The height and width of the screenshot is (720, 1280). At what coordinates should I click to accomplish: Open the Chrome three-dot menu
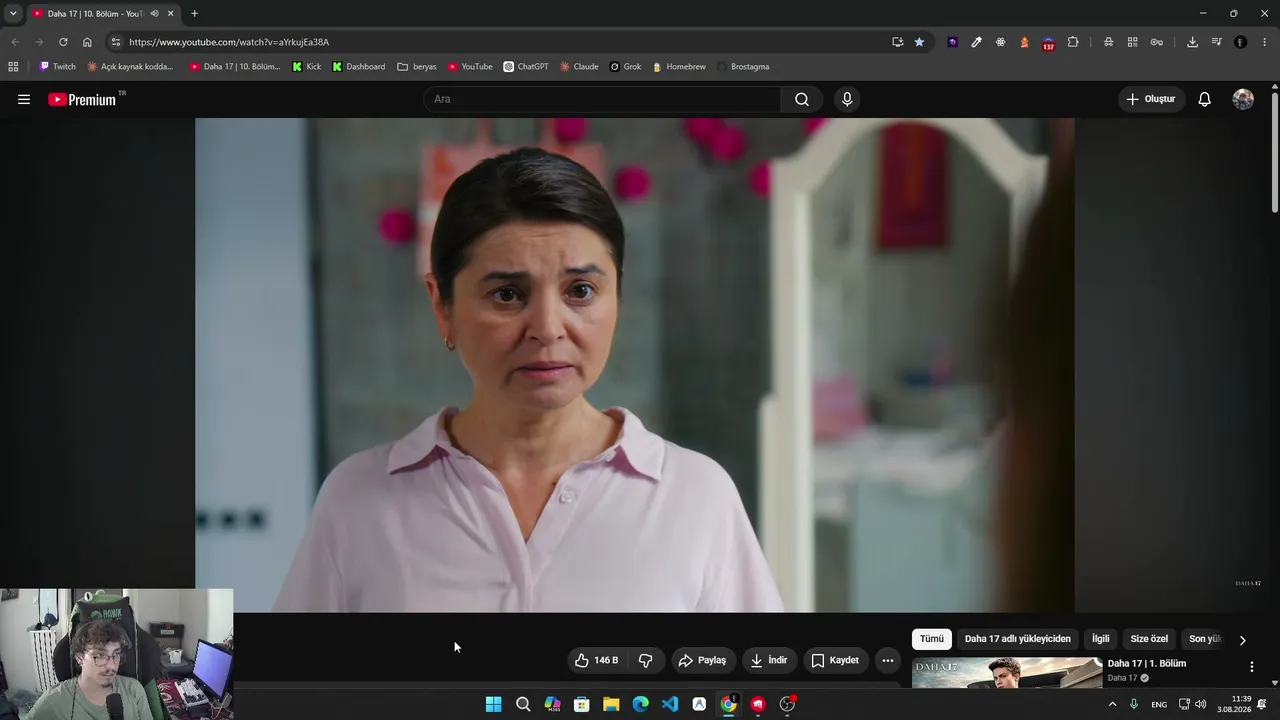1264,42
